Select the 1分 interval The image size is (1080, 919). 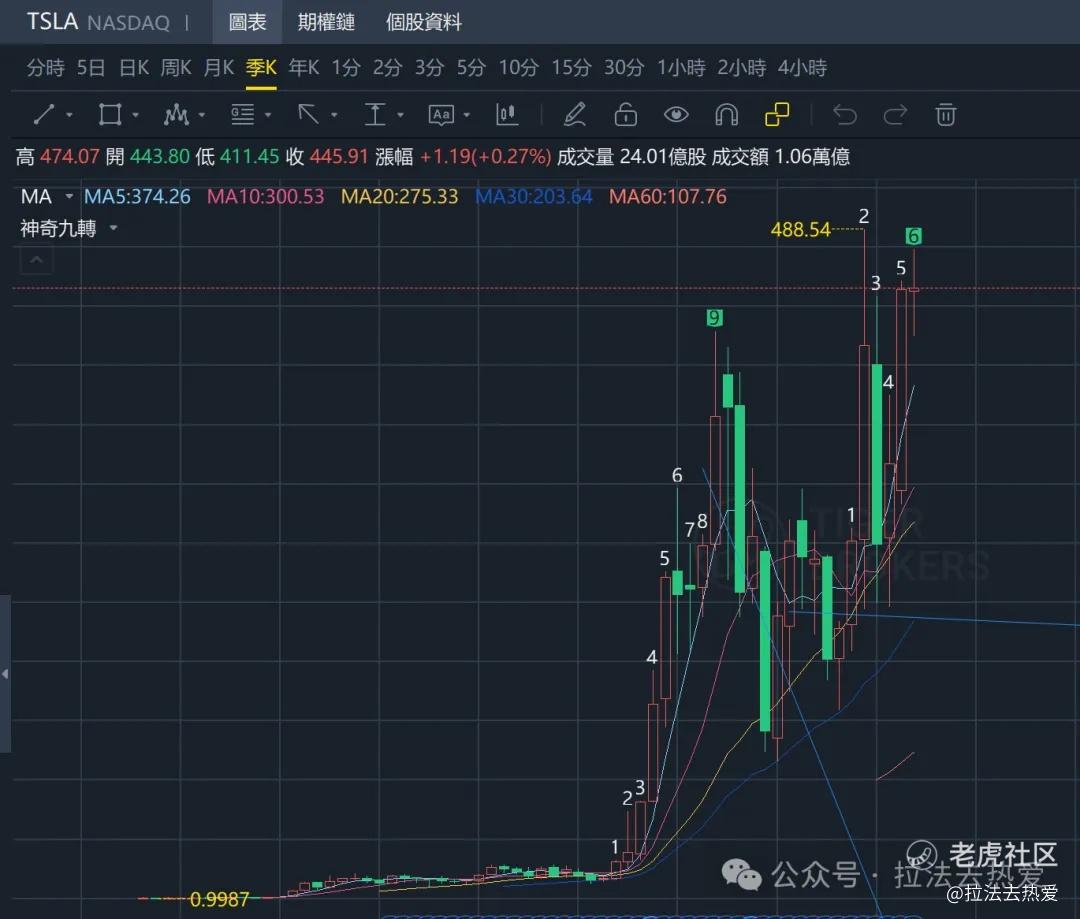346,68
